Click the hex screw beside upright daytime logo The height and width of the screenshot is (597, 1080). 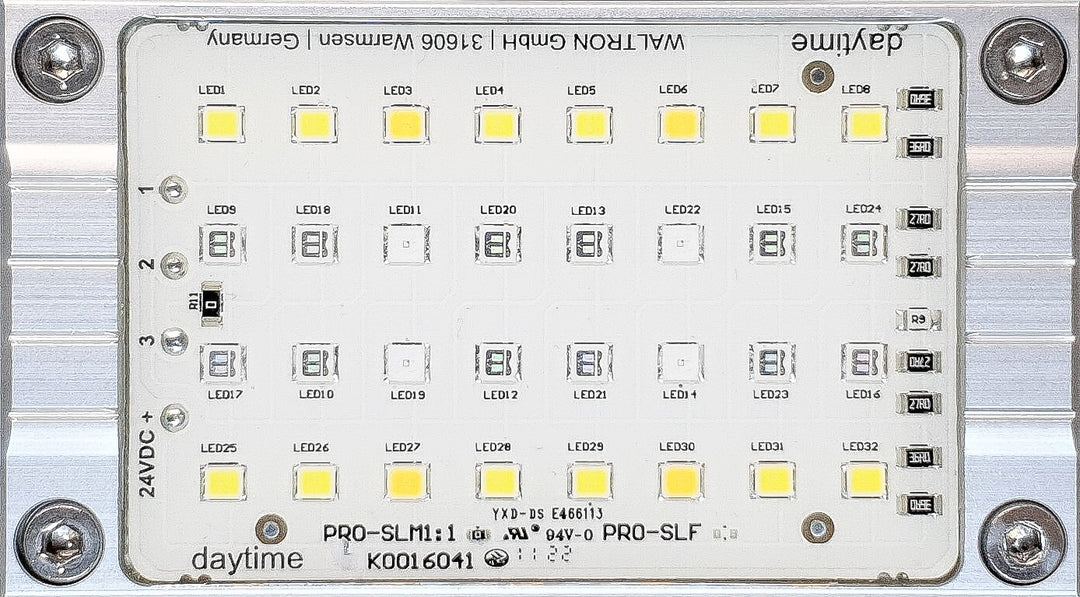click(x=59, y=542)
